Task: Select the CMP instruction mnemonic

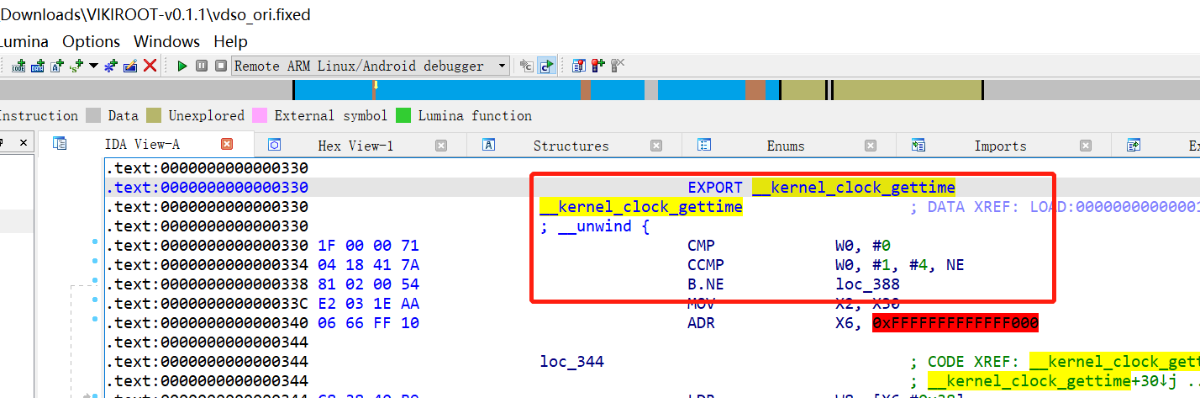Action: coord(700,246)
